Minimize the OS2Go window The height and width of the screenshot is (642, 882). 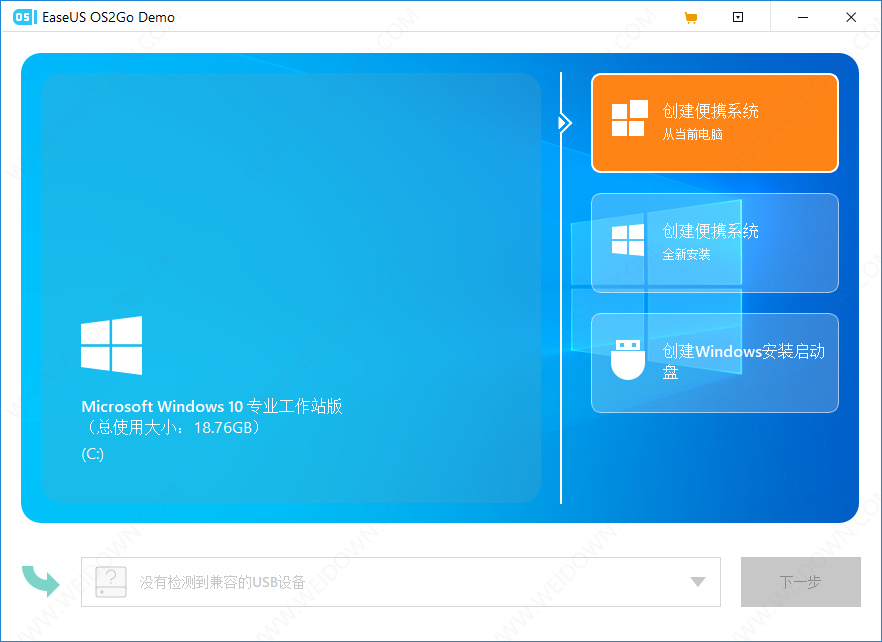pyautogui.click(x=803, y=17)
